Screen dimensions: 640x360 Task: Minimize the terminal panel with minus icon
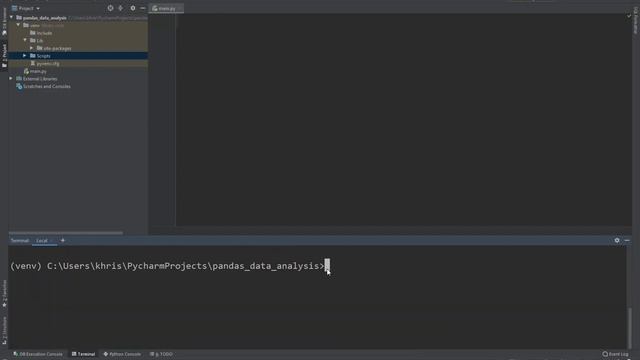tap(627, 240)
